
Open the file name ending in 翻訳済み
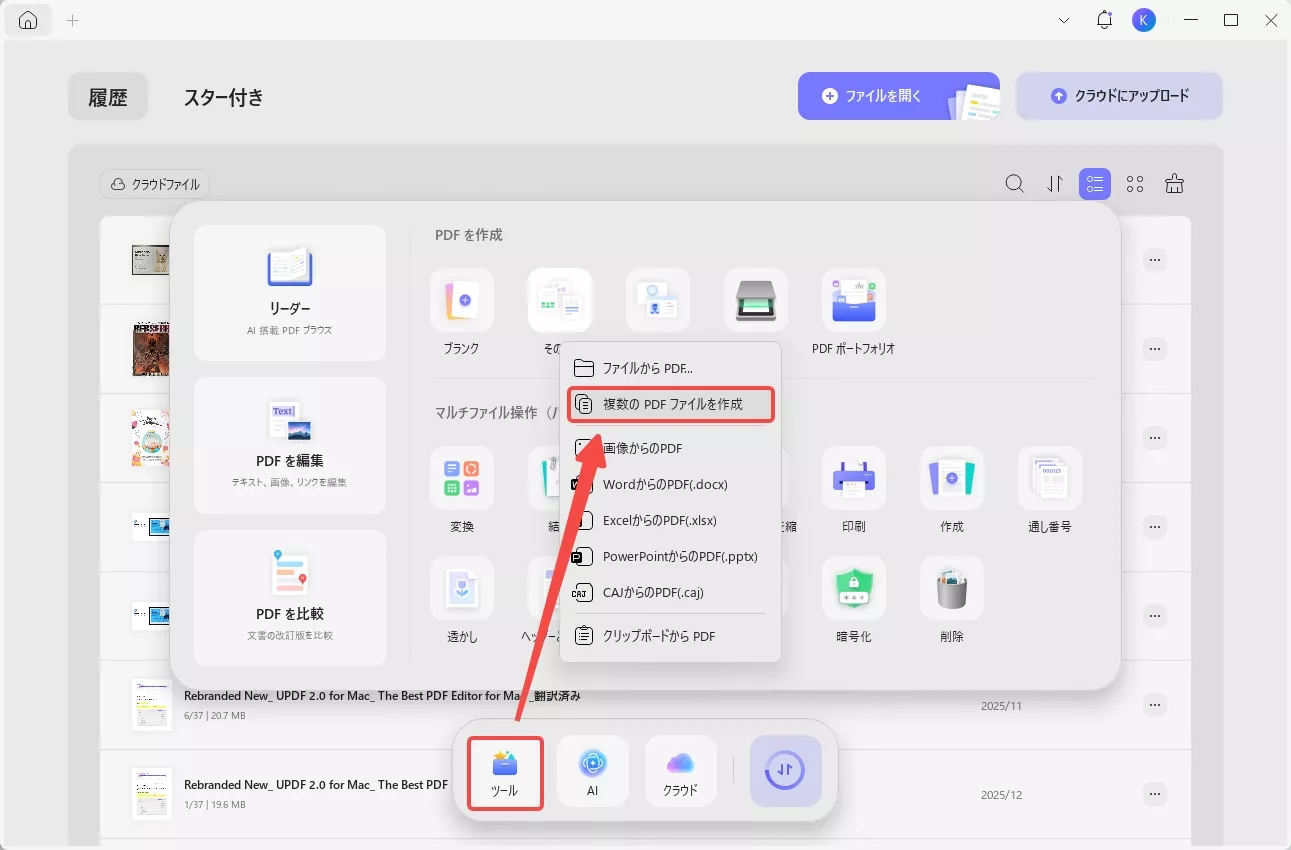(382, 696)
